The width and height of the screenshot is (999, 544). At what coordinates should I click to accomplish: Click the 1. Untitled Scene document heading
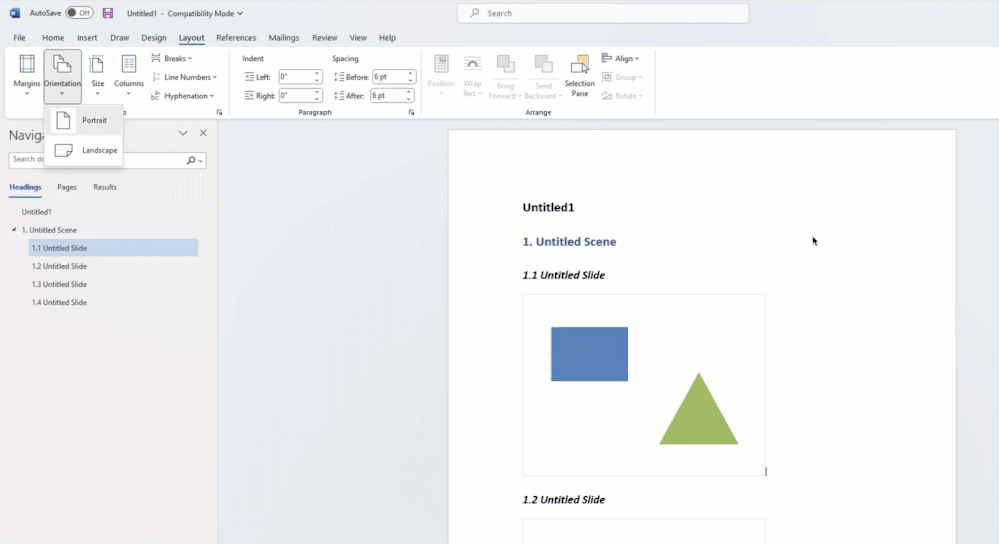point(569,242)
